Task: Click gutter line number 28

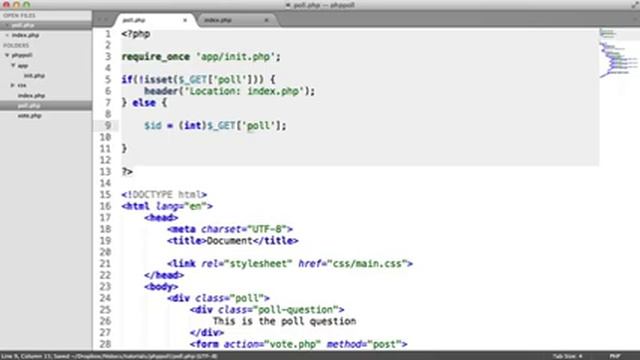Action: tap(105, 344)
